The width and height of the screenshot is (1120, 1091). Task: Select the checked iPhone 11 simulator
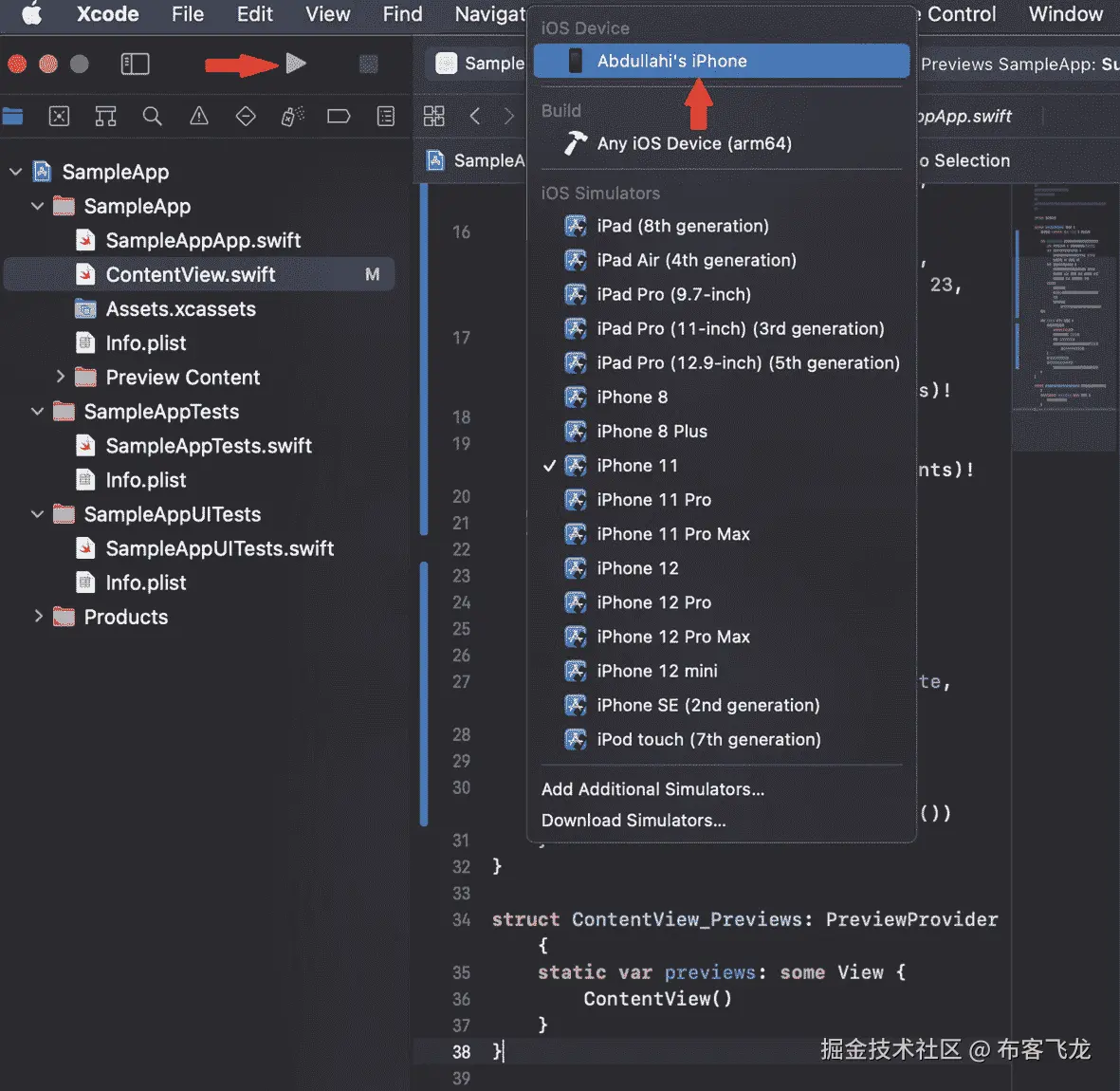[722, 466]
